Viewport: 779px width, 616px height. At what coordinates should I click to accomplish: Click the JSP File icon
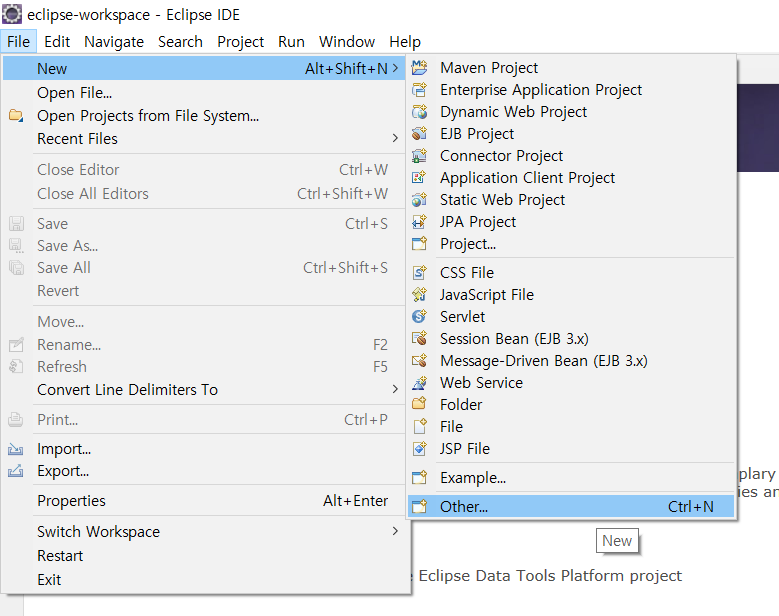[x=419, y=449]
